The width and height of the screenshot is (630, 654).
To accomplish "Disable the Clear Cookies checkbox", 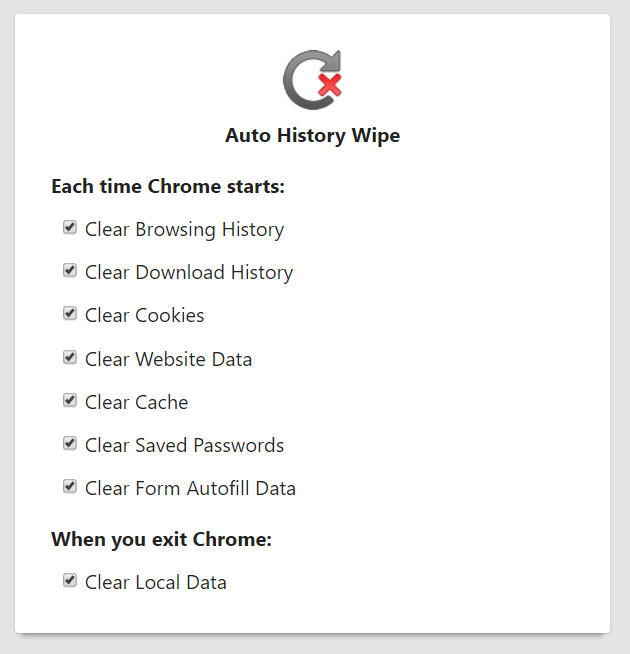I will 70,313.
